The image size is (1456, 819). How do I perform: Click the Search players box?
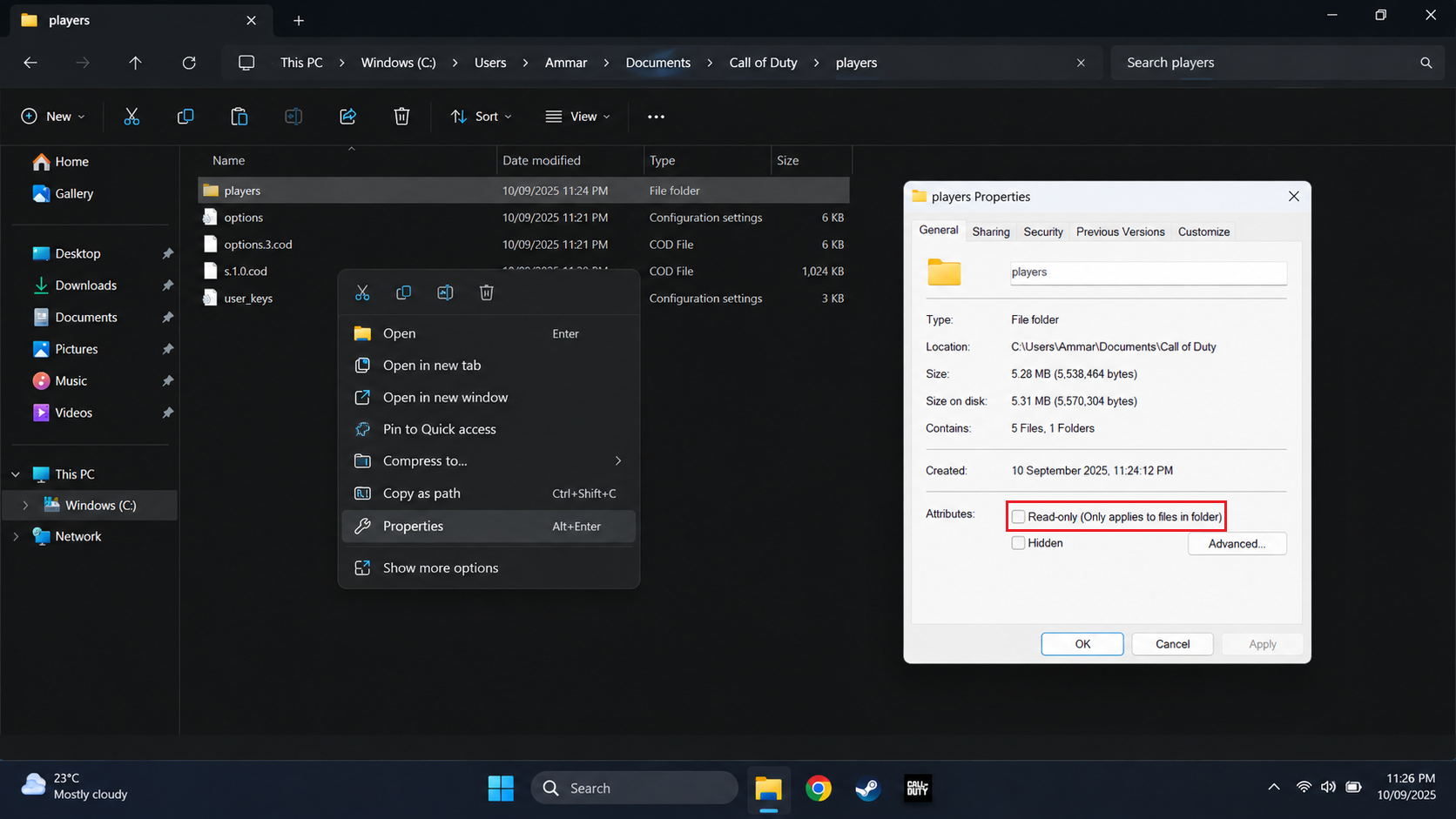(x=1277, y=63)
